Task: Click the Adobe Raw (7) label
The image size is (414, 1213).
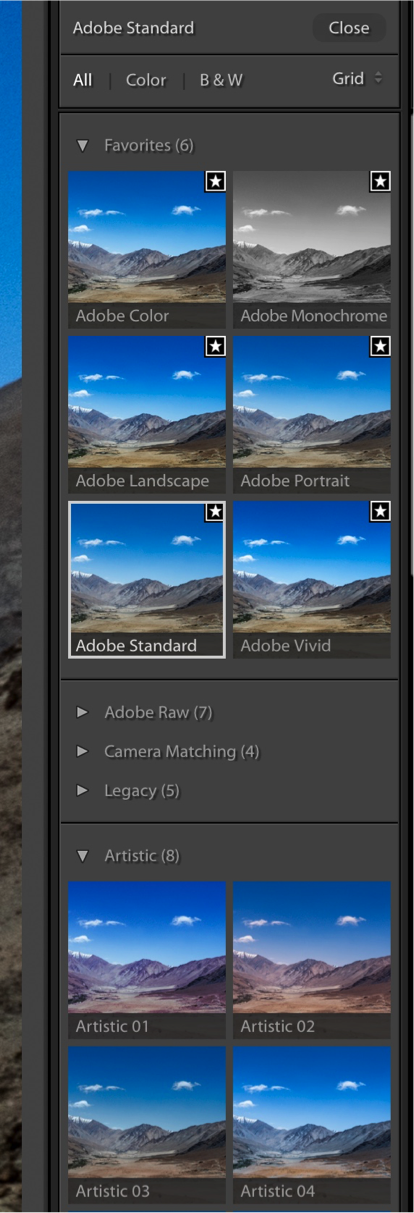Action: pyautogui.click(x=158, y=713)
